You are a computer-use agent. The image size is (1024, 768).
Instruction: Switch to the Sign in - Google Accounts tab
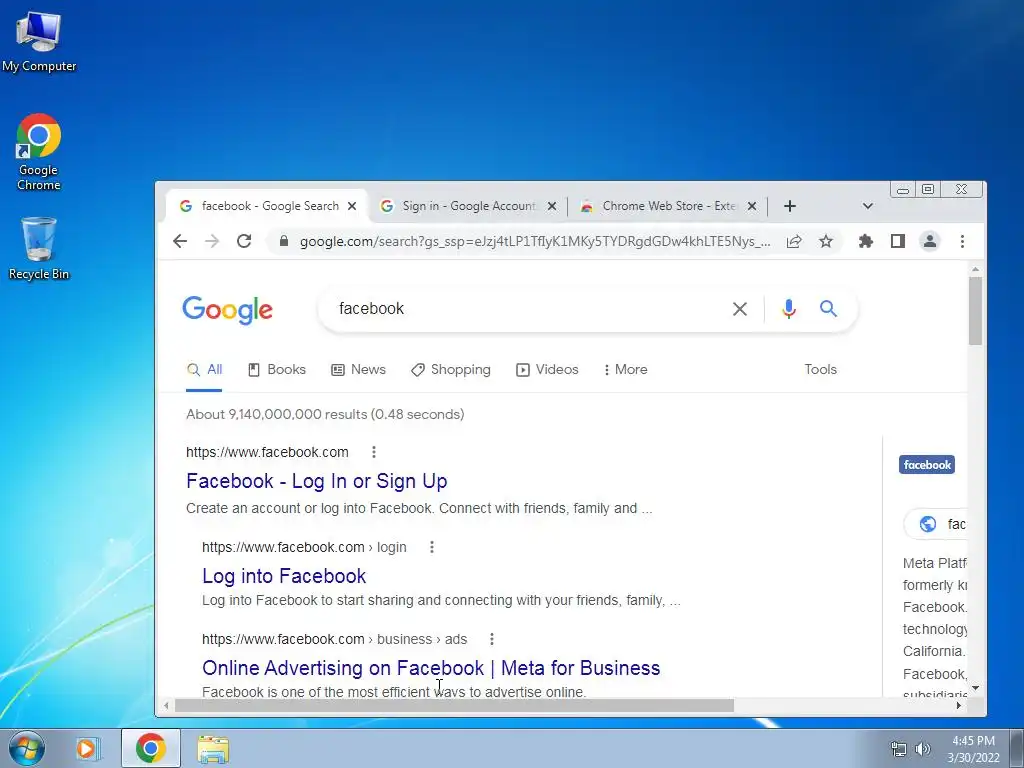[x=468, y=206]
